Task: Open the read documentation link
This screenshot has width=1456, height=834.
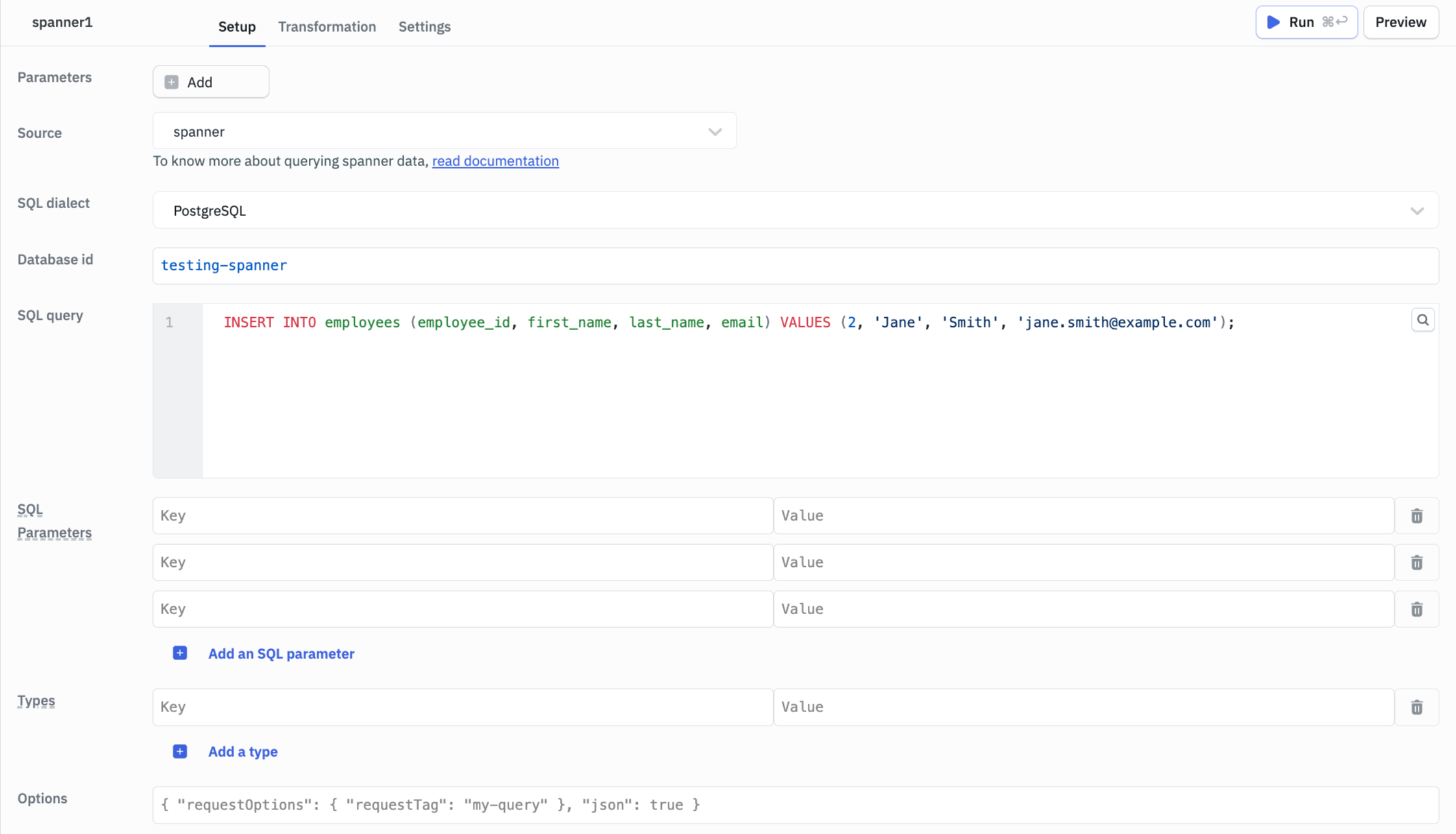Action: pos(495,161)
